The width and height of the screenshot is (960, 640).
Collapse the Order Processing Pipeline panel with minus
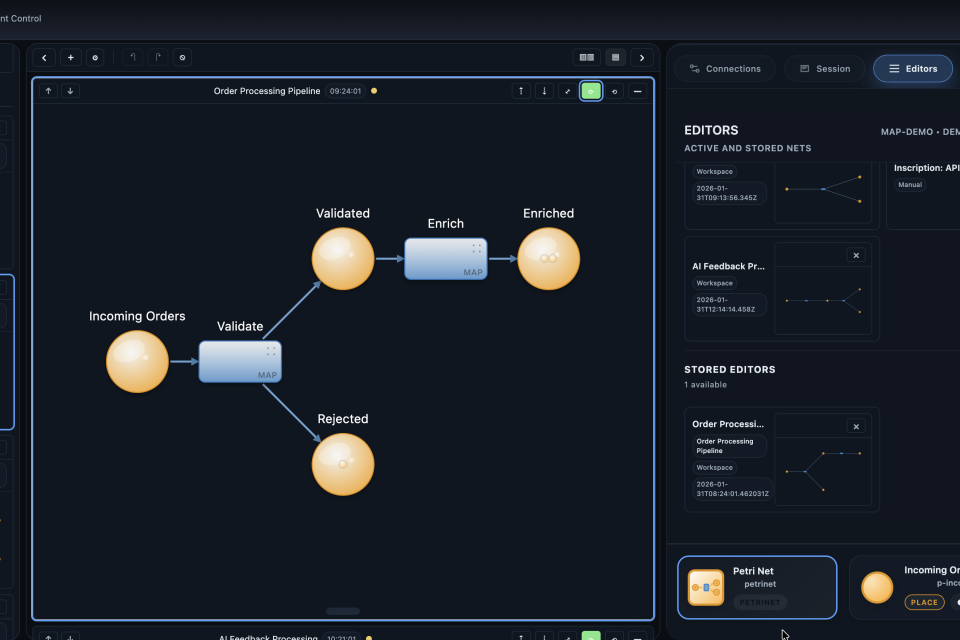coord(637,91)
